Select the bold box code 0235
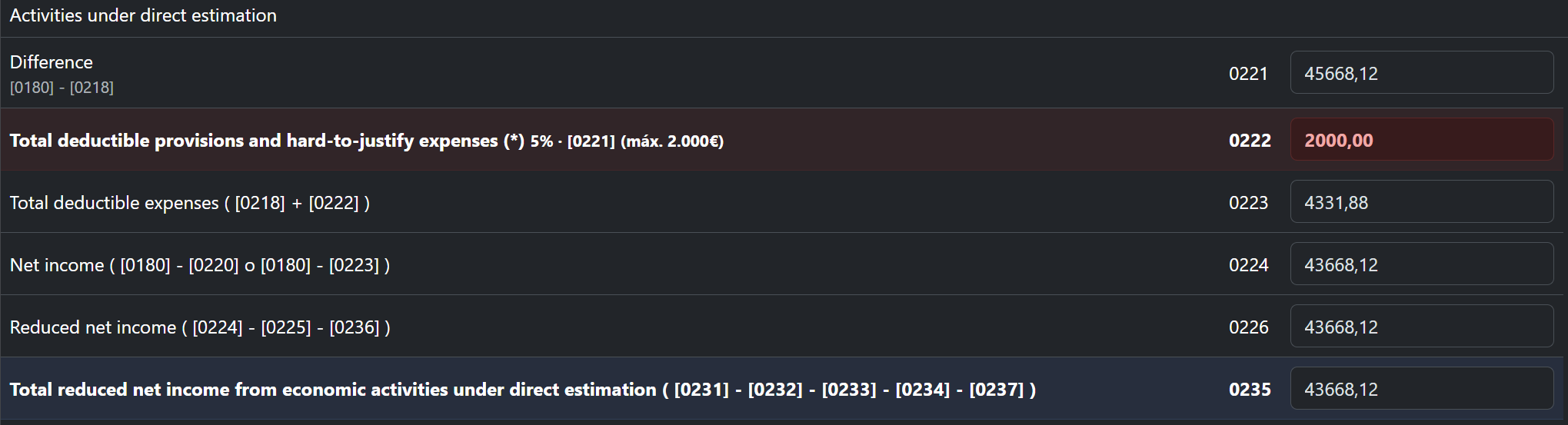This screenshot has height=425, width=1568. tap(1250, 390)
